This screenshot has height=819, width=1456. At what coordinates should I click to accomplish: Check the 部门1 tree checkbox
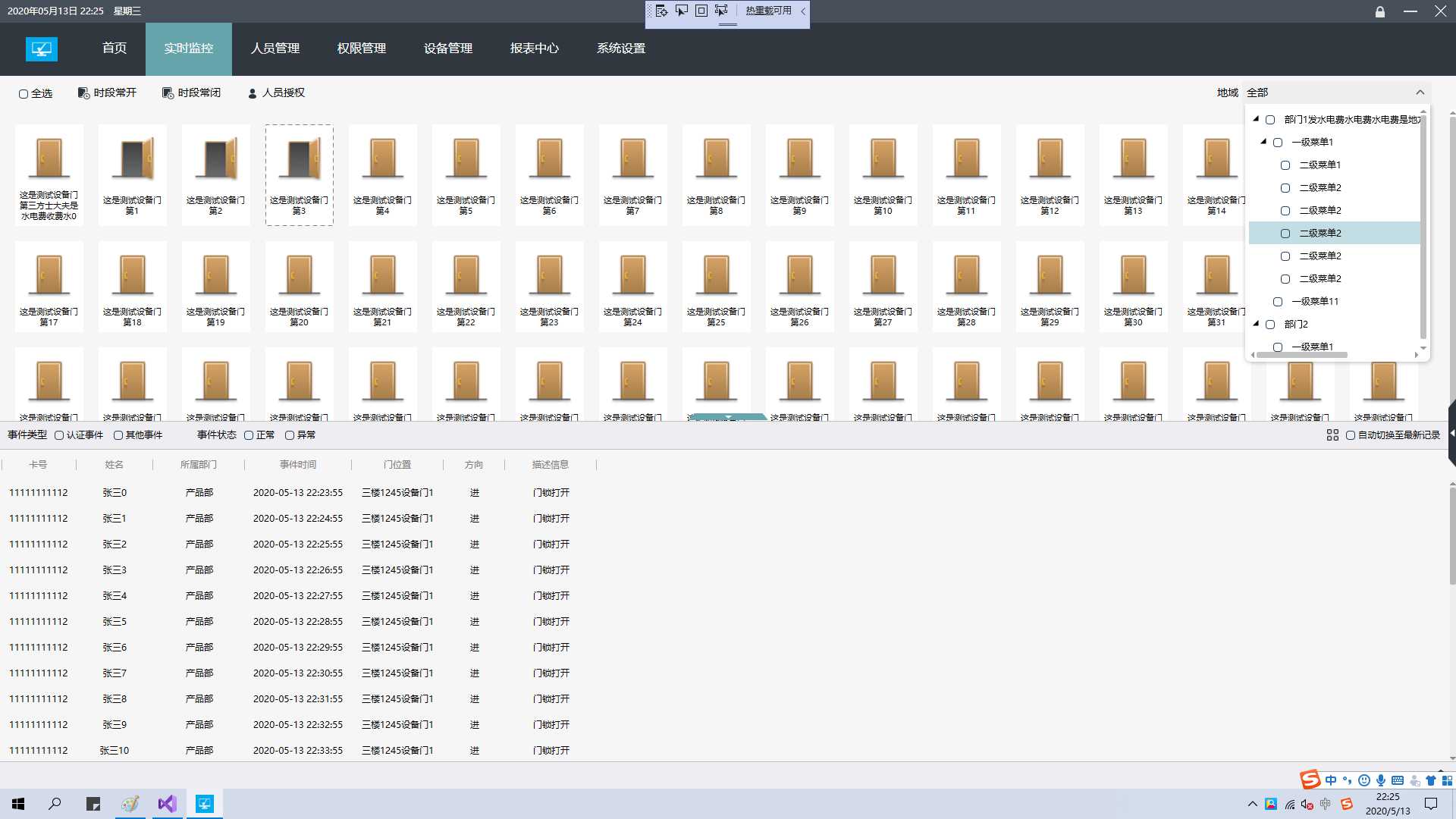click(x=1270, y=120)
